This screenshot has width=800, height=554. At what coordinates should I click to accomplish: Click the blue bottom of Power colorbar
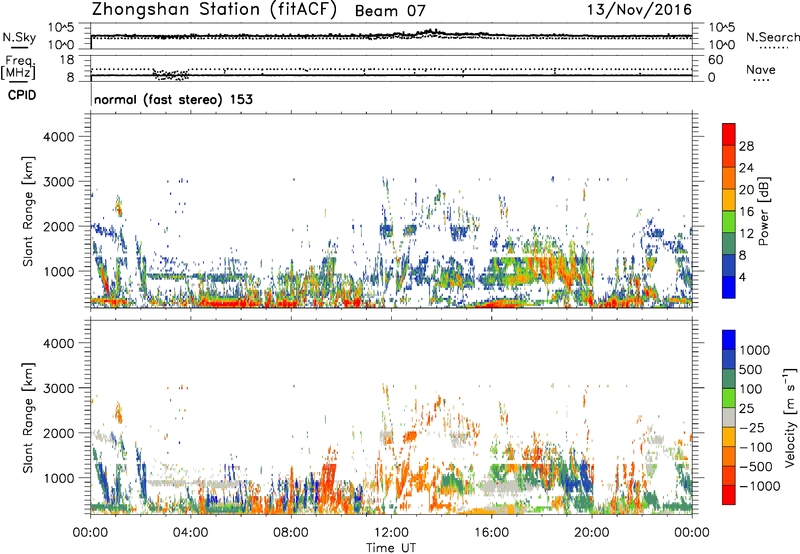[x=729, y=287]
